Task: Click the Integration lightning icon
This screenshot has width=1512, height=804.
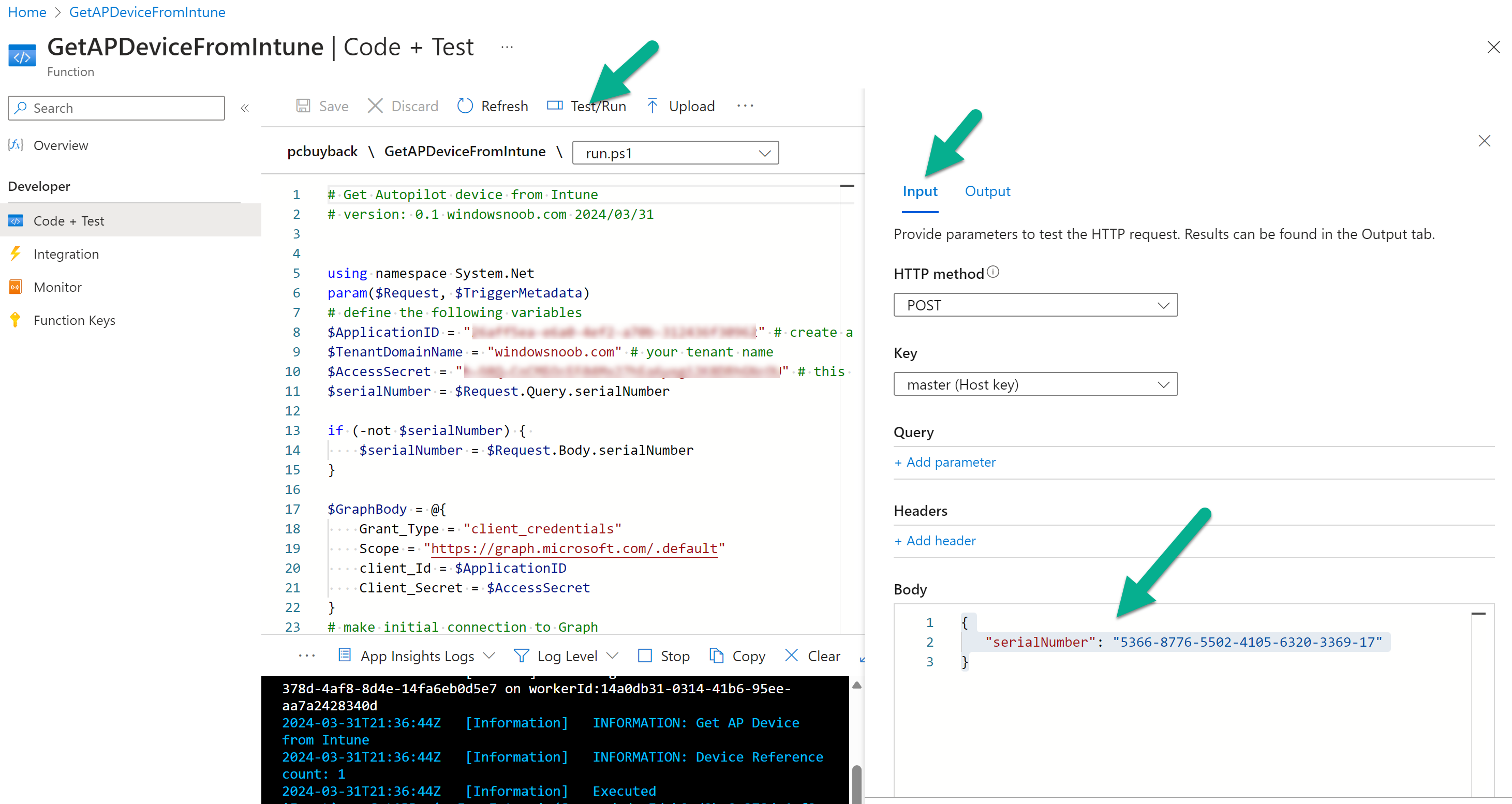Action: [x=15, y=254]
